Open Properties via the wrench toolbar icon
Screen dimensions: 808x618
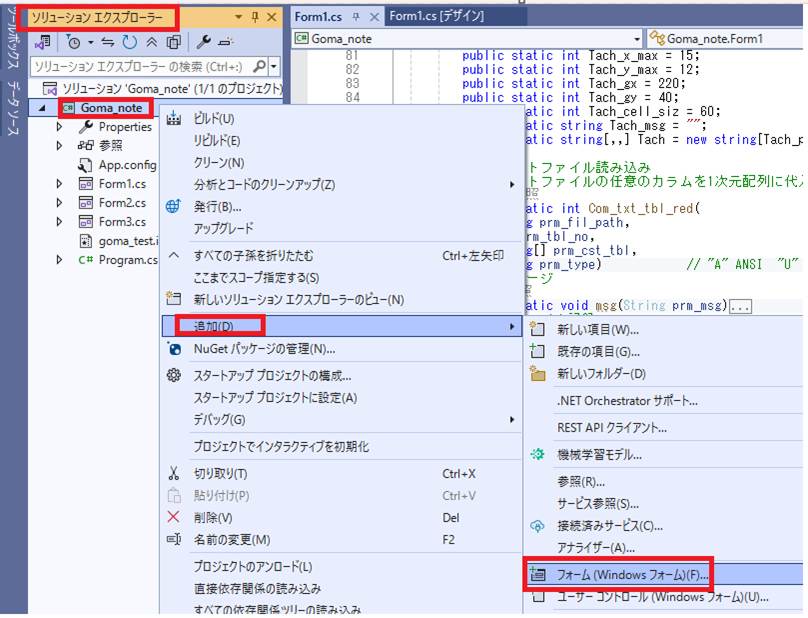202,42
